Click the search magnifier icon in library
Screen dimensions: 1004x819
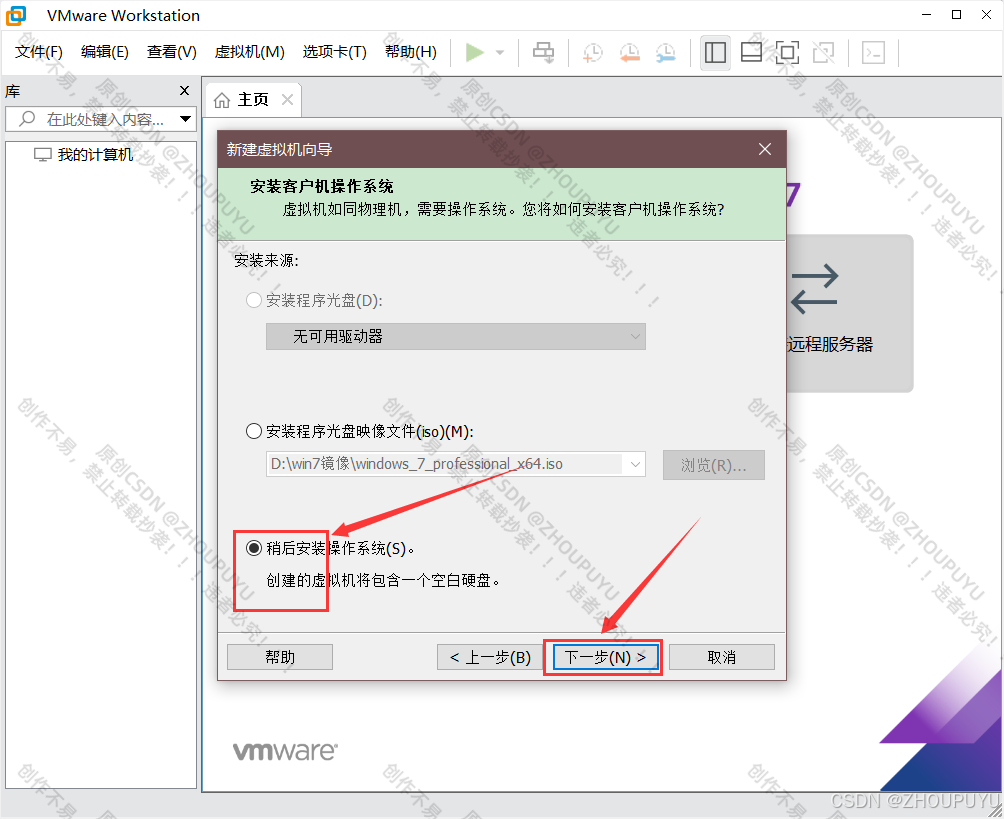point(27,118)
